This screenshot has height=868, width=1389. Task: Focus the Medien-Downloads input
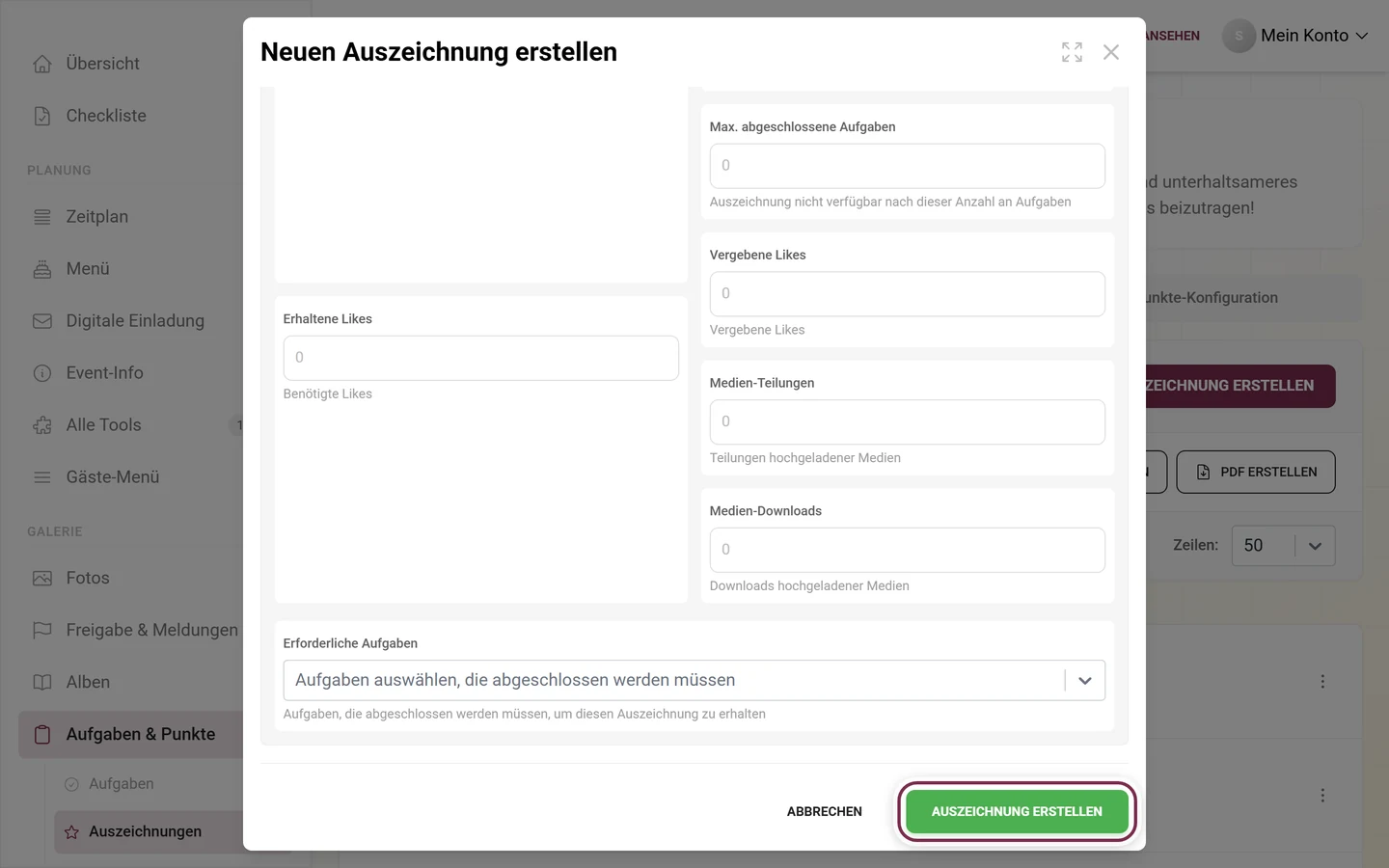point(908,550)
